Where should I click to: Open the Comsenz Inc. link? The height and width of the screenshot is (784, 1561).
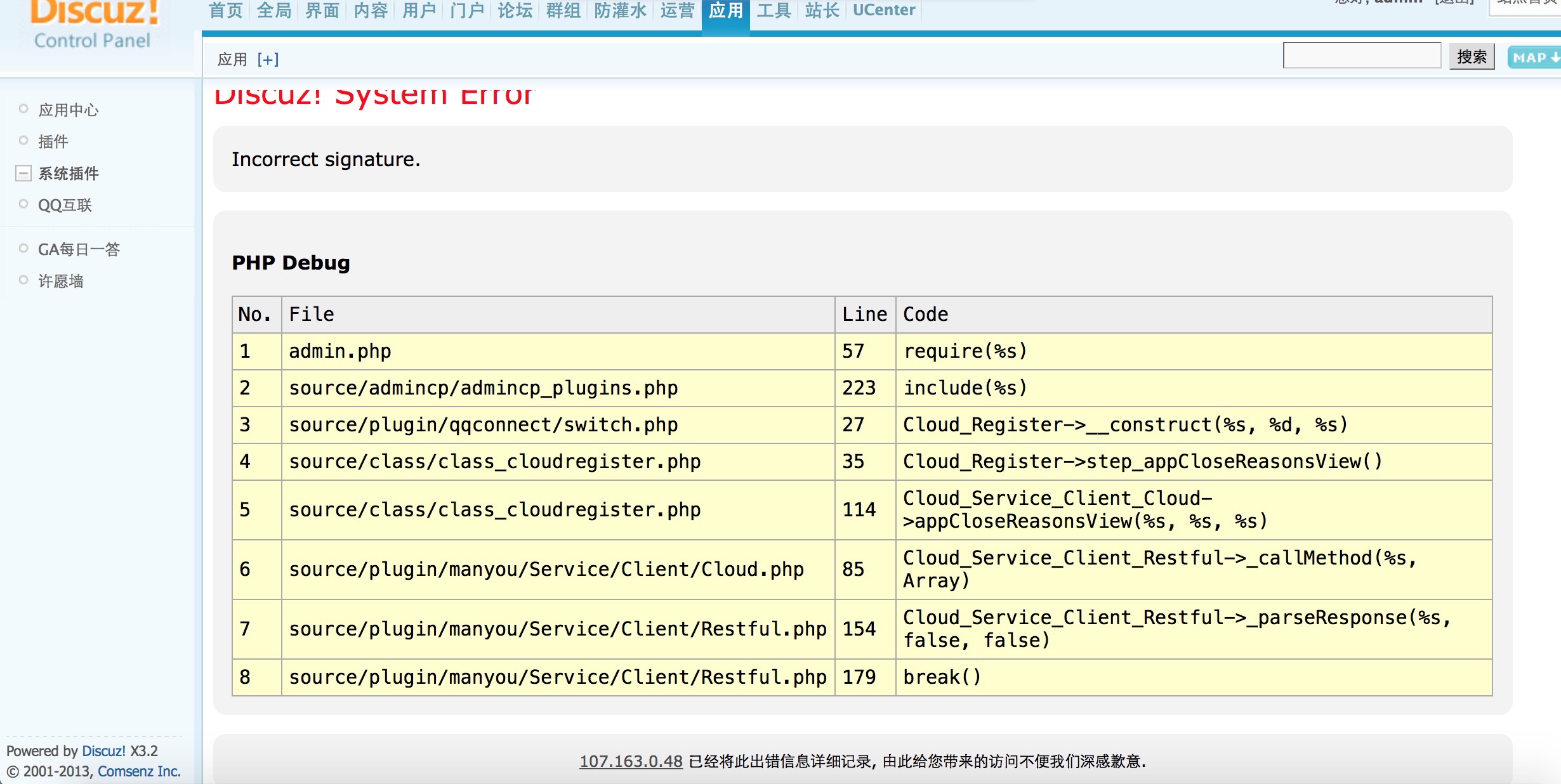click(139, 771)
